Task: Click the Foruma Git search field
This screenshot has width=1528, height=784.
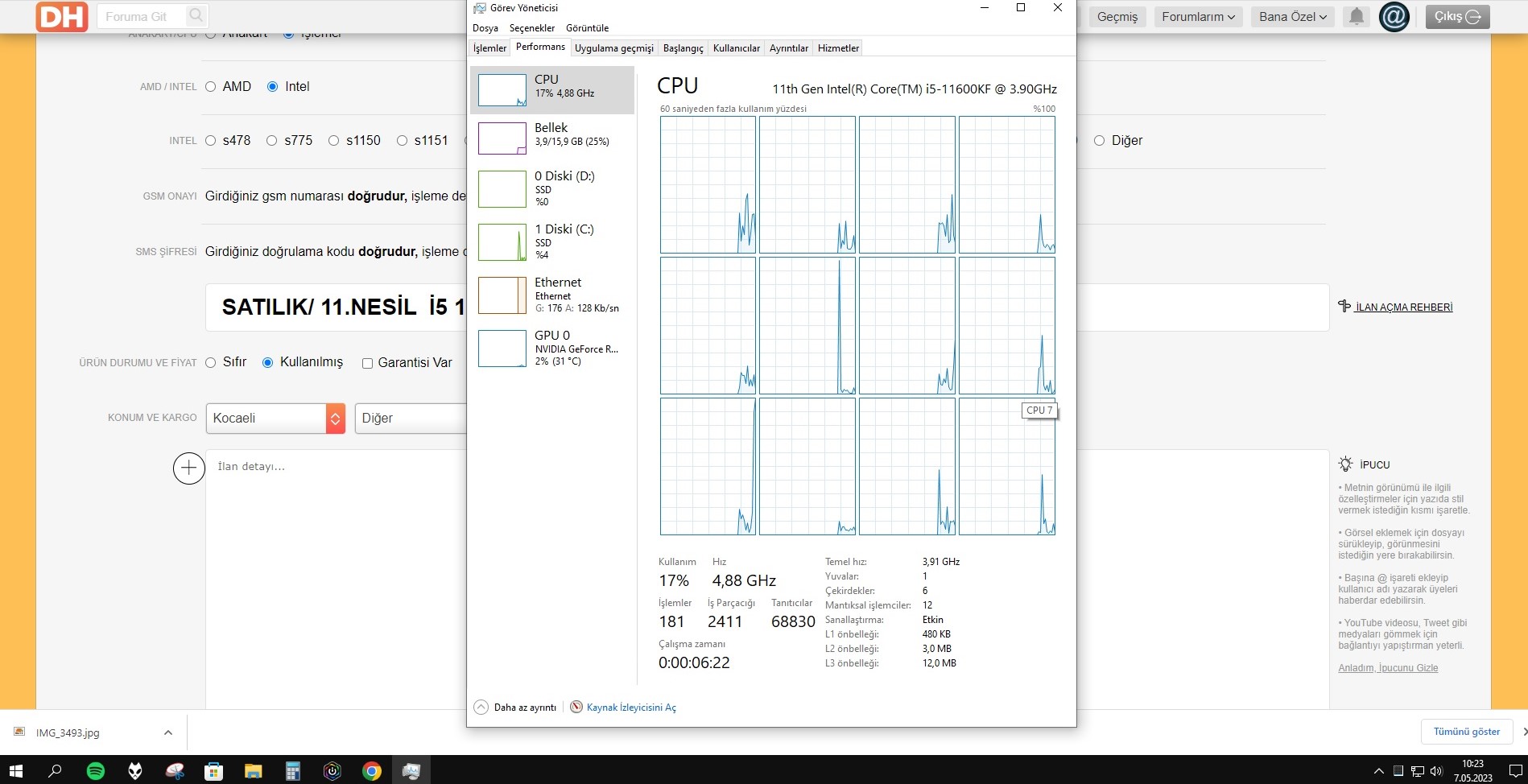Action: pyautogui.click(x=141, y=16)
